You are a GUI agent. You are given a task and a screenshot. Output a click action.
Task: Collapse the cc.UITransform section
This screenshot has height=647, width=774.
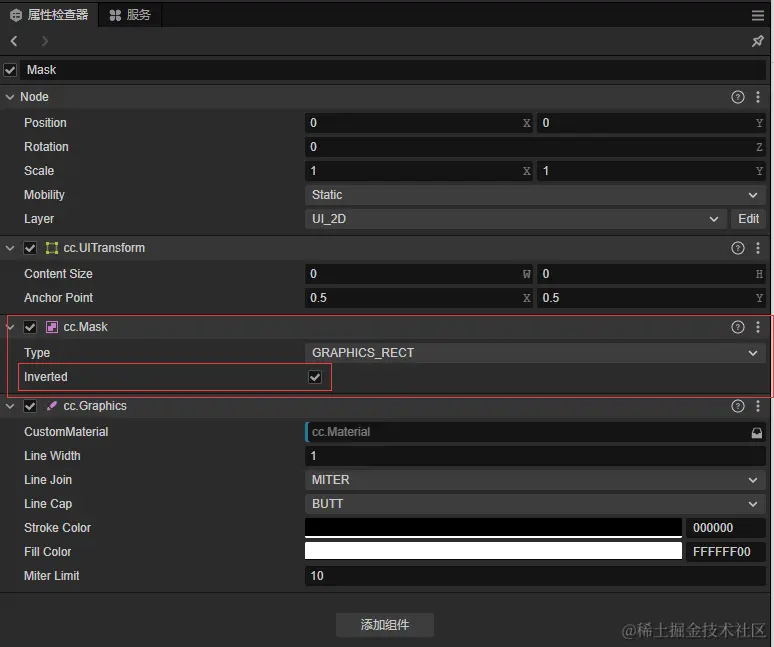point(10,248)
